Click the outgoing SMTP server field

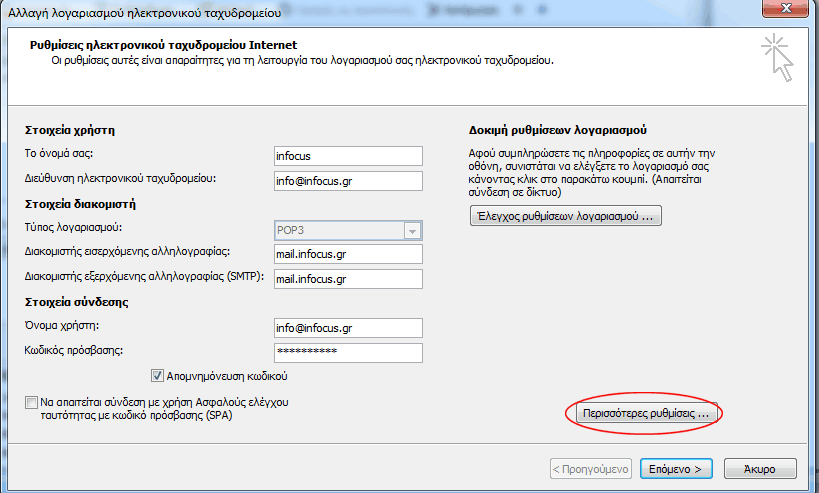pyautogui.click(x=348, y=279)
